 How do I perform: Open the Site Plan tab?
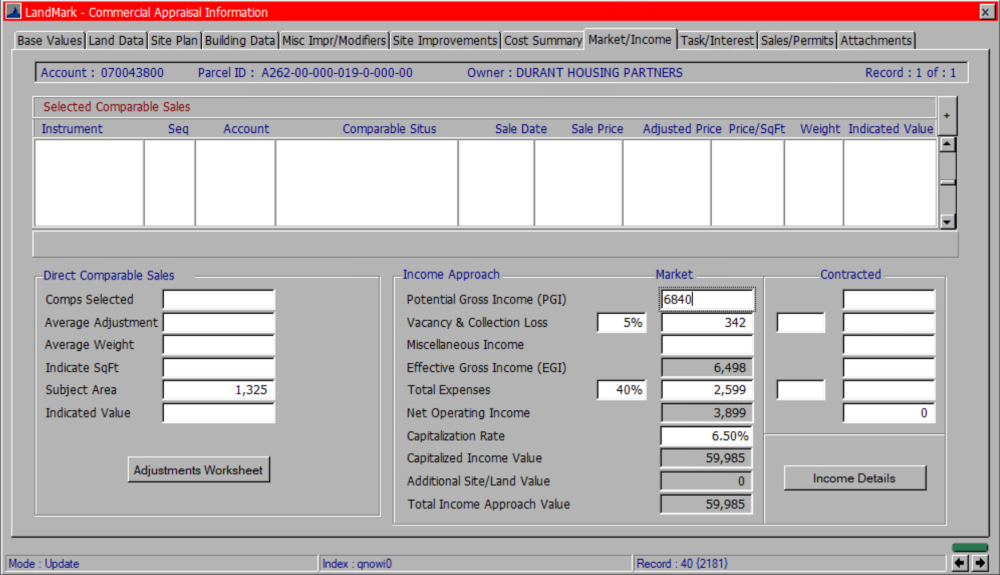coord(174,40)
